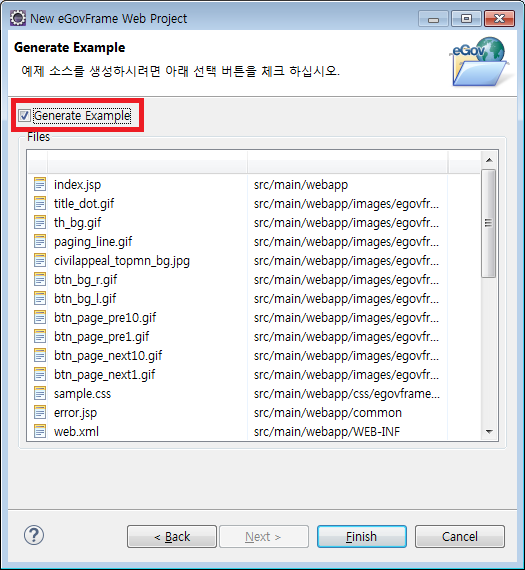
Task: Click the file list scroll up arrow
Action: (489, 160)
